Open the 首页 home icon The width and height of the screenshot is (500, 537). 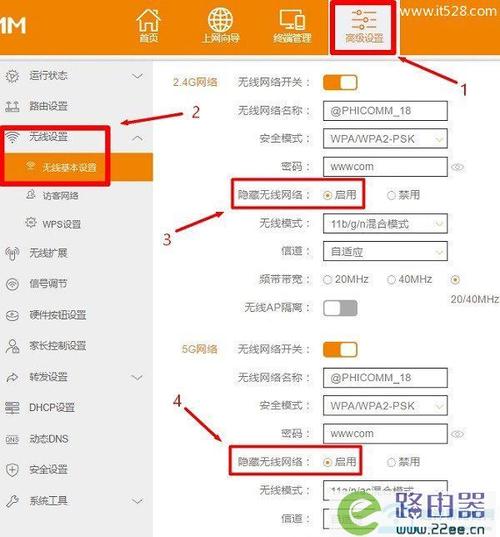click(x=148, y=21)
